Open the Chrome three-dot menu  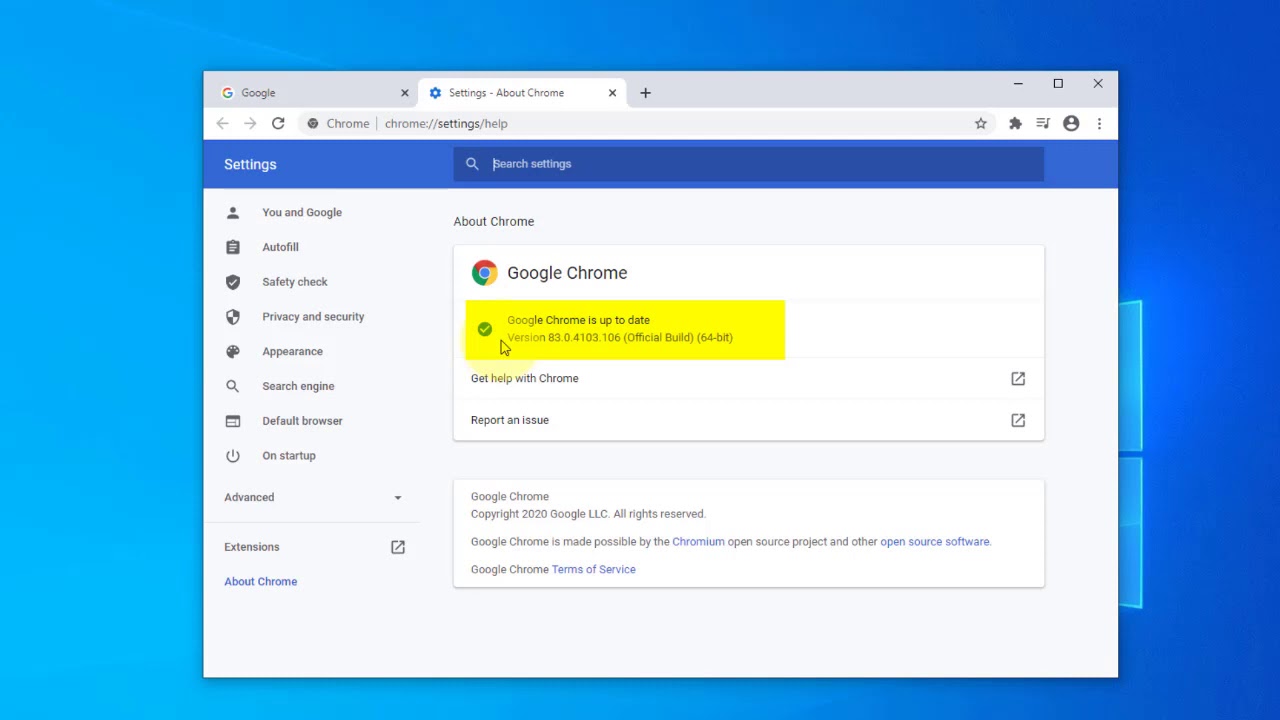[x=1099, y=124]
